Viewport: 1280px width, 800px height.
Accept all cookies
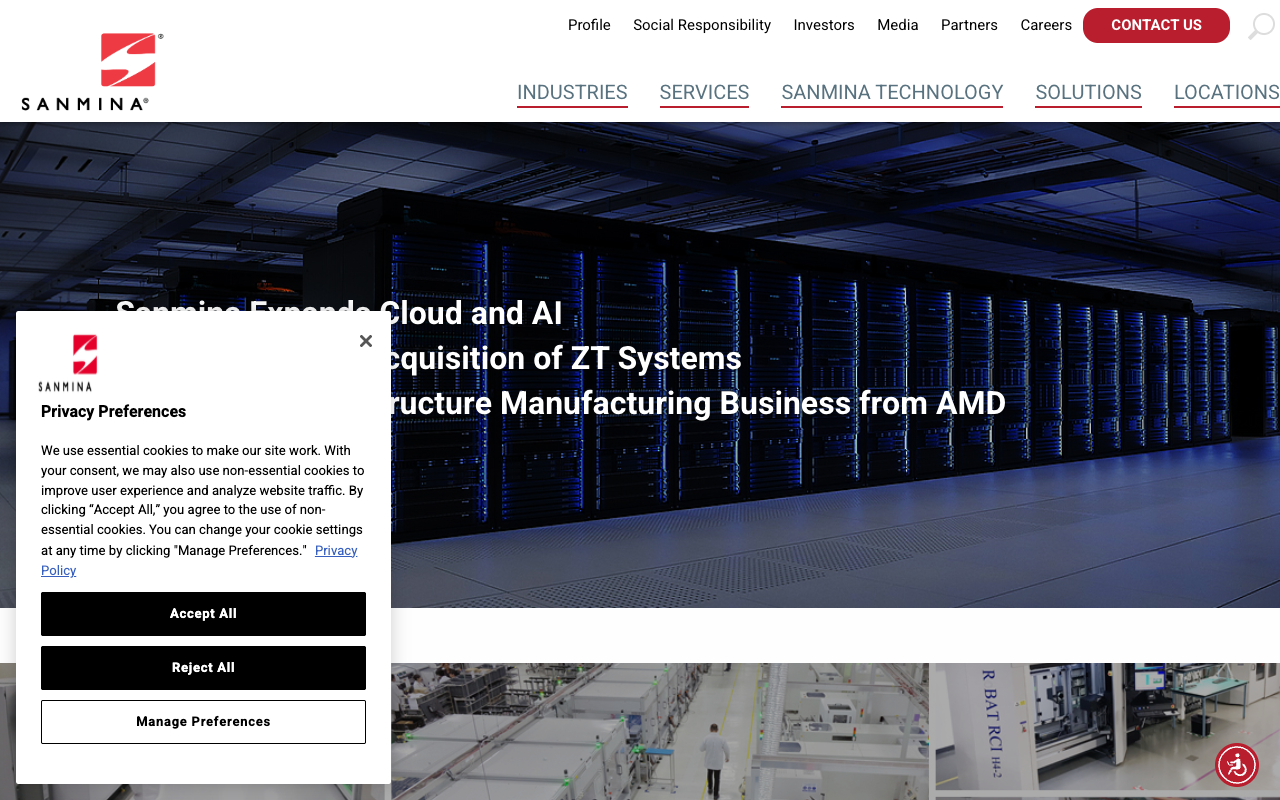point(203,614)
